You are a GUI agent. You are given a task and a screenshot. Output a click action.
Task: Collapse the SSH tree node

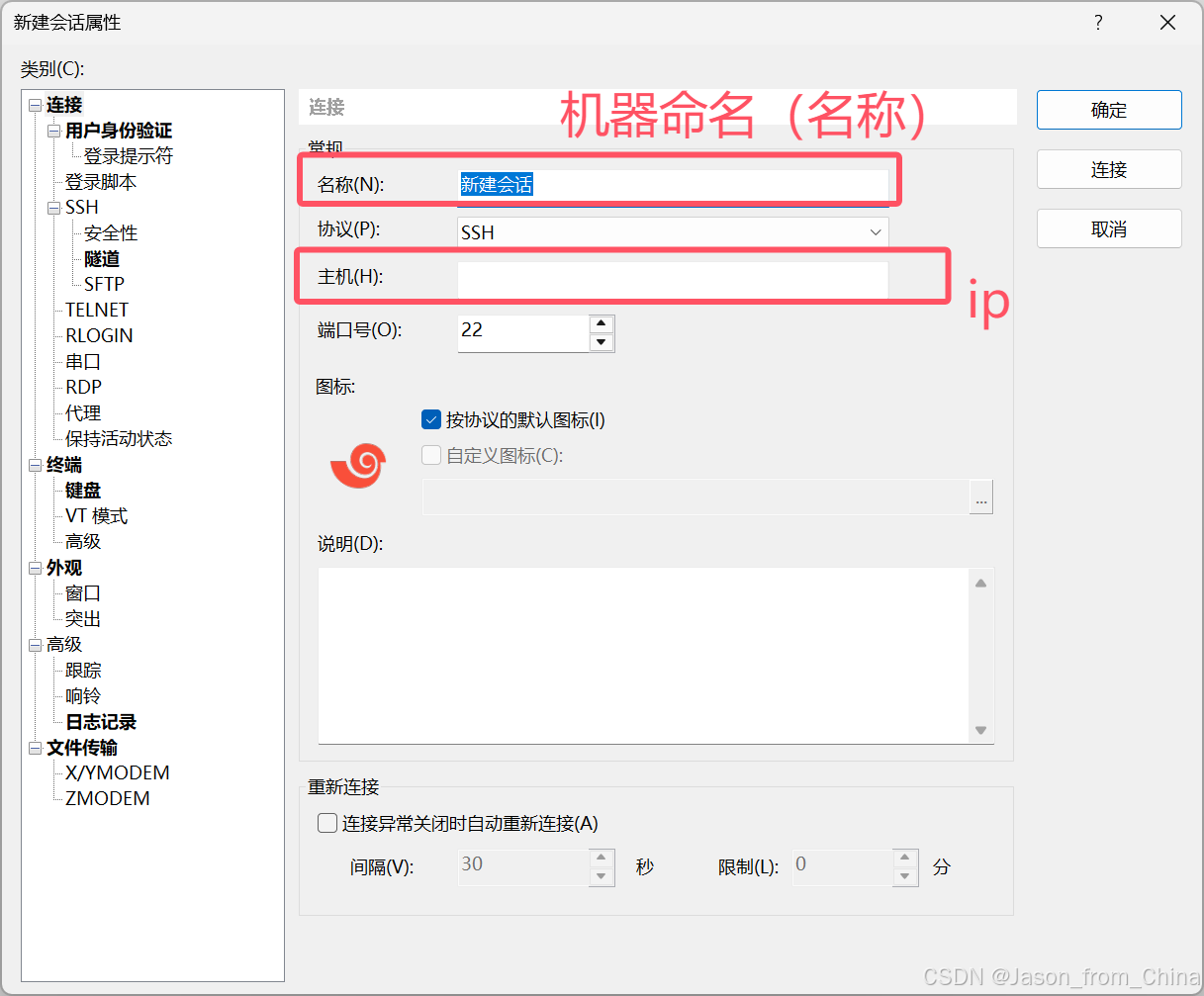[54, 208]
